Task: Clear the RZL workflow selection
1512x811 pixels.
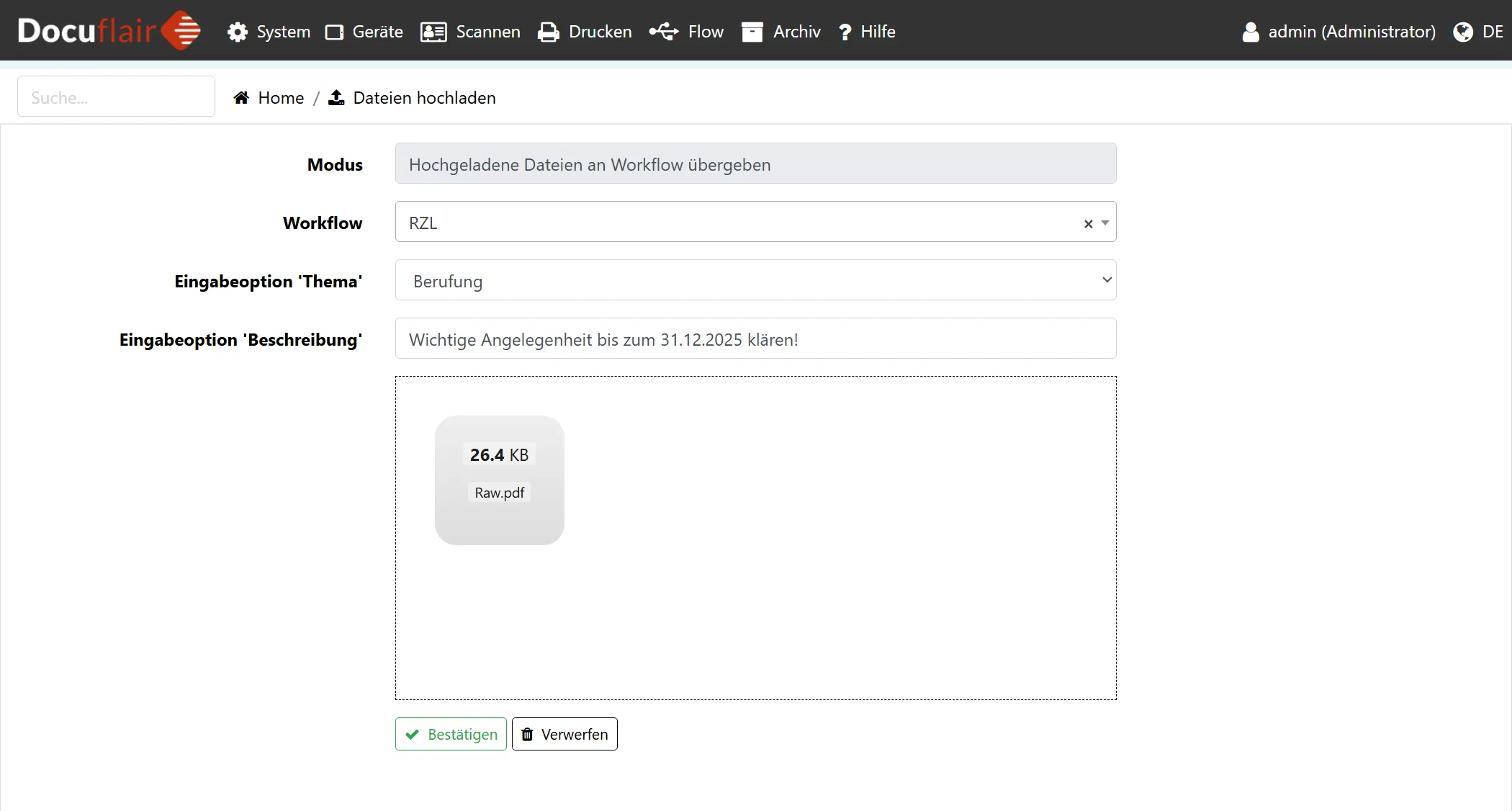Action: (x=1088, y=223)
